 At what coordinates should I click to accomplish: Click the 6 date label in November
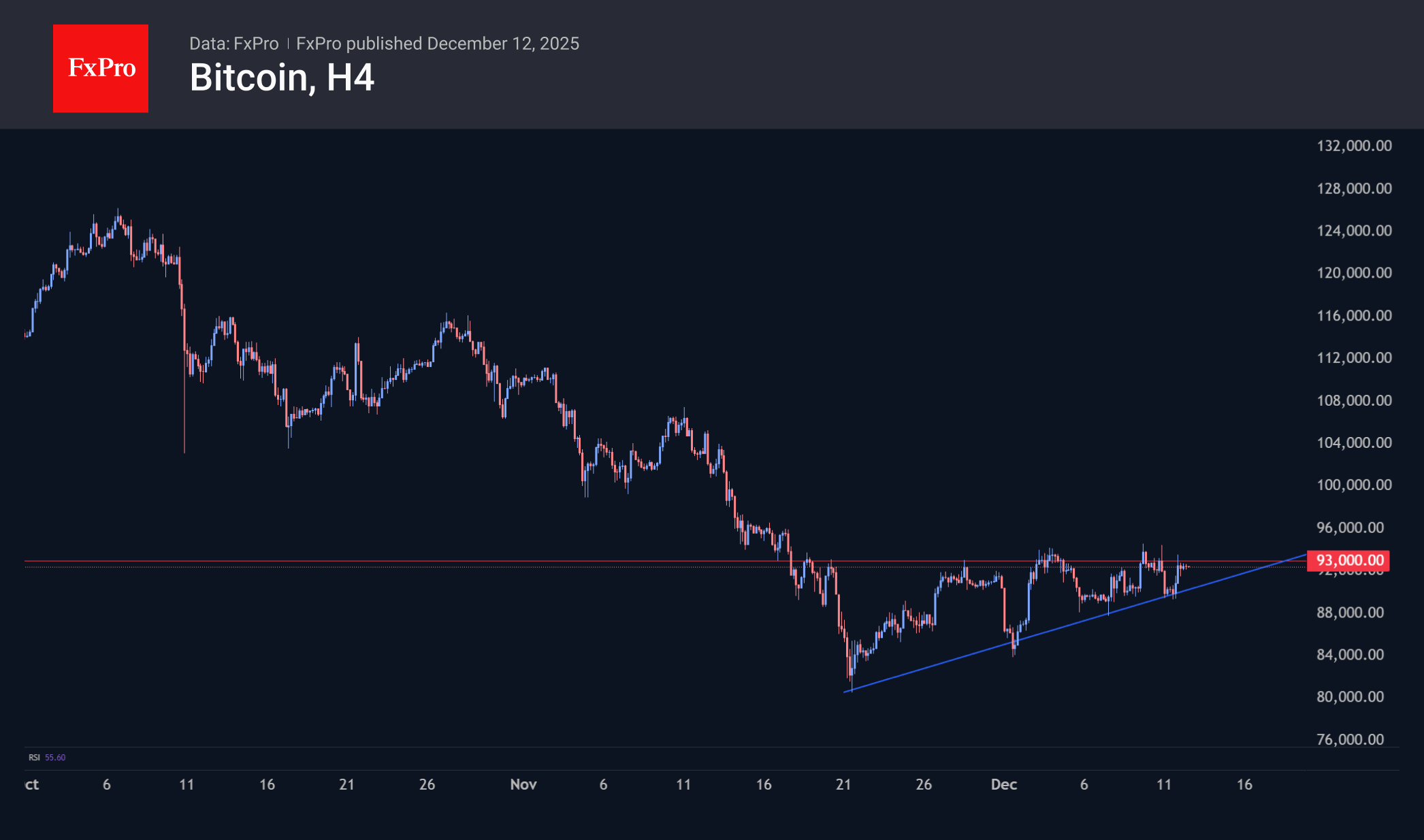click(x=603, y=784)
